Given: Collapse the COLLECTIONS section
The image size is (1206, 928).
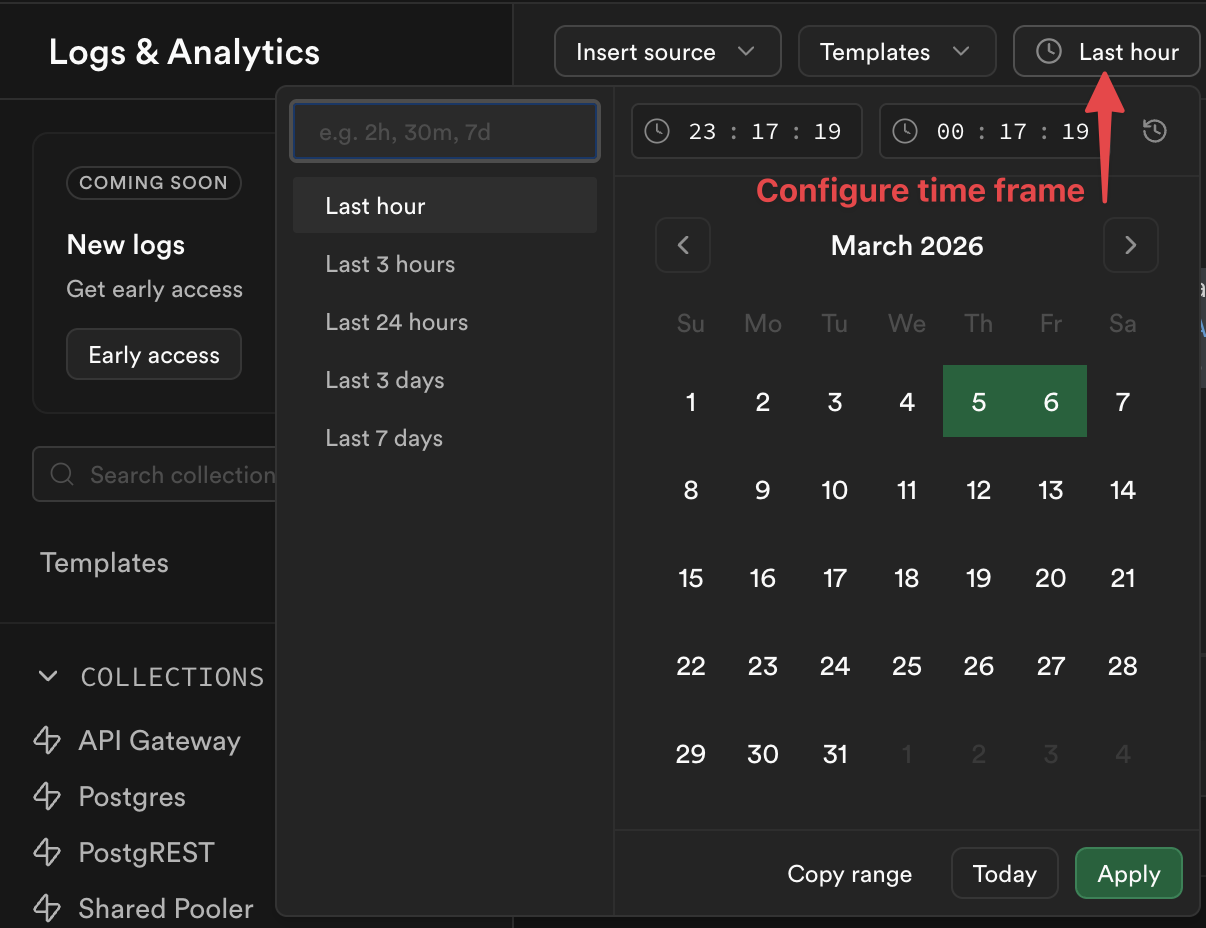Looking at the screenshot, I should [x=48, y=677].
